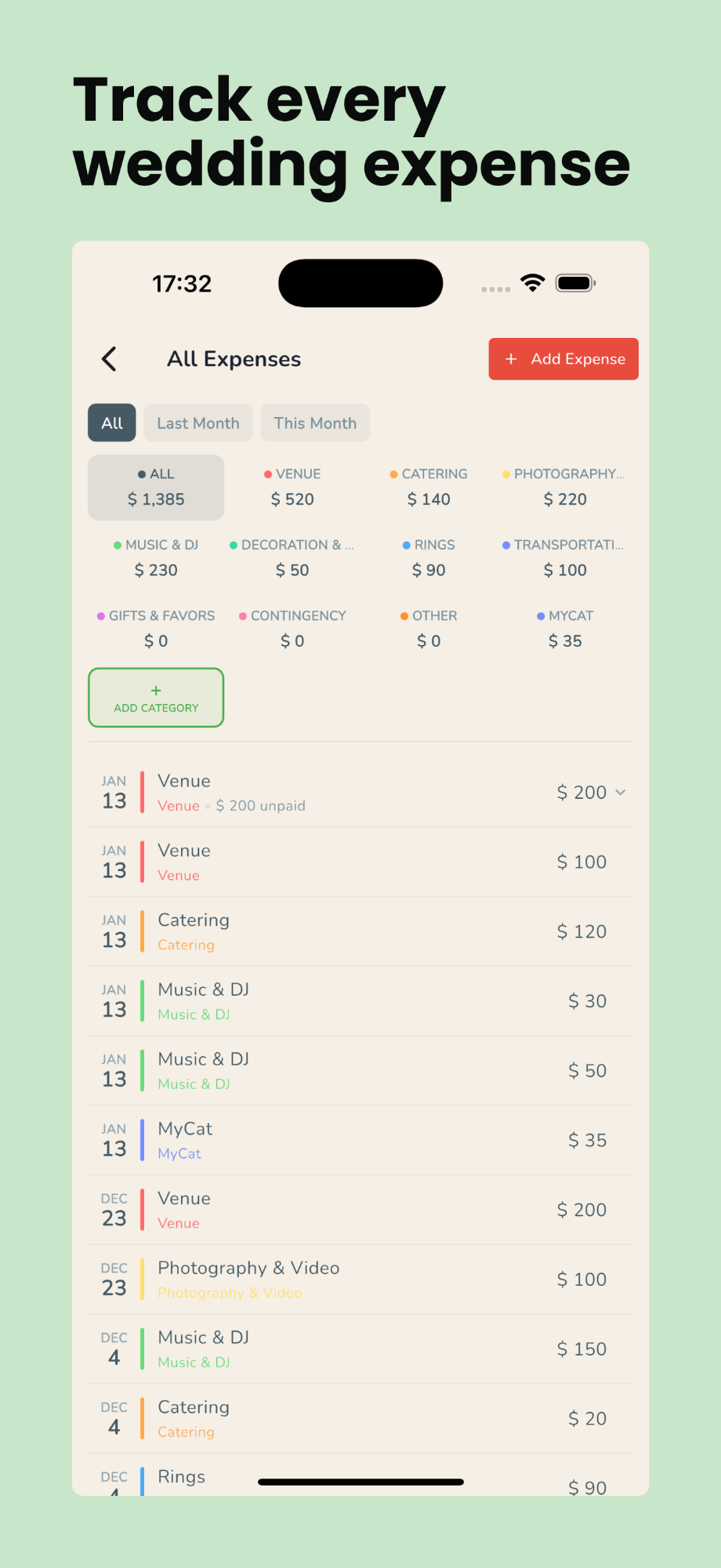Select the plus icon on Add Expense
Screen dimensions: 721x1568
coord(511,359)
